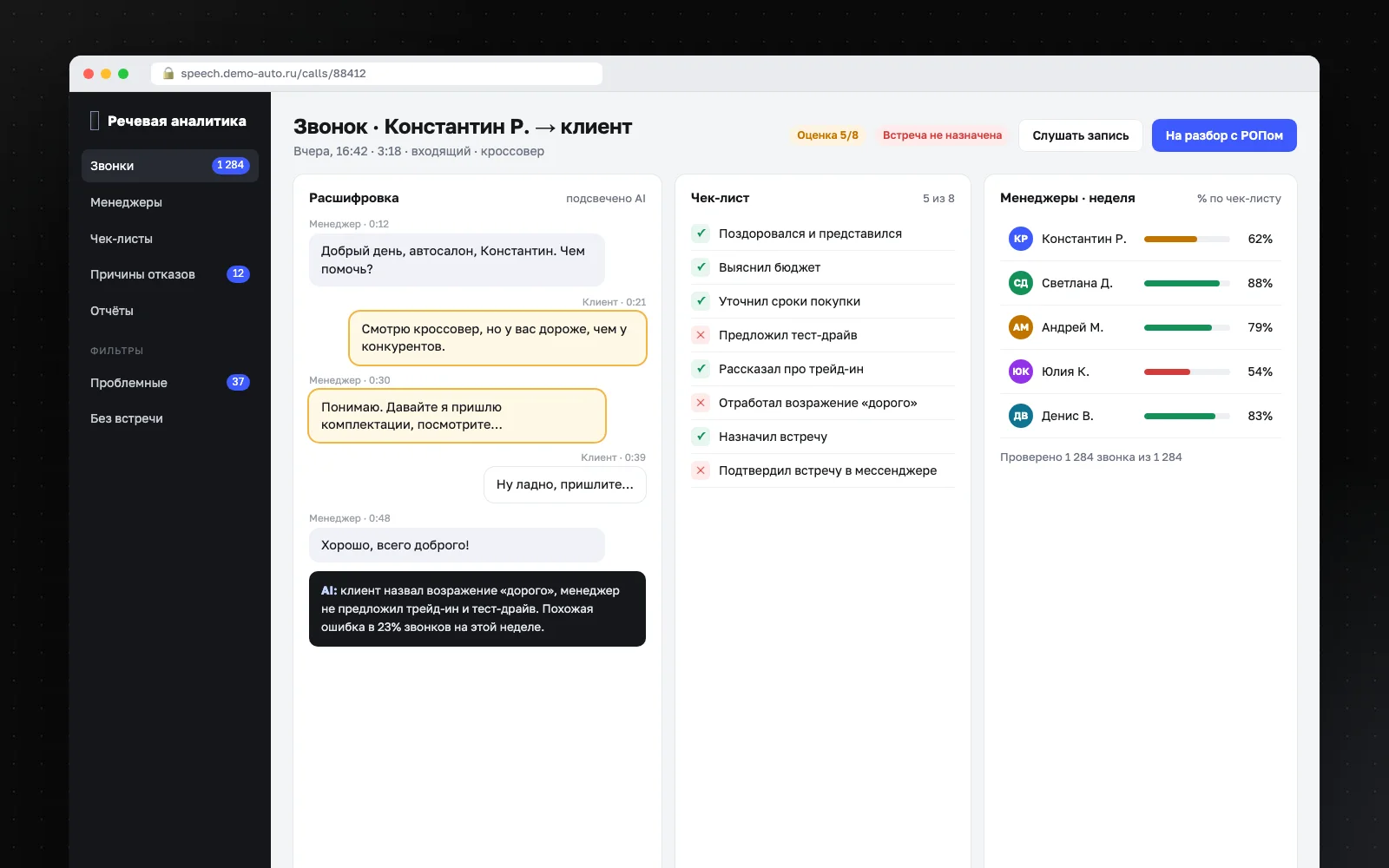
Task: Click the call details line Вчера, 16:42
Action: pyautogui.click(x=418, y=151)
